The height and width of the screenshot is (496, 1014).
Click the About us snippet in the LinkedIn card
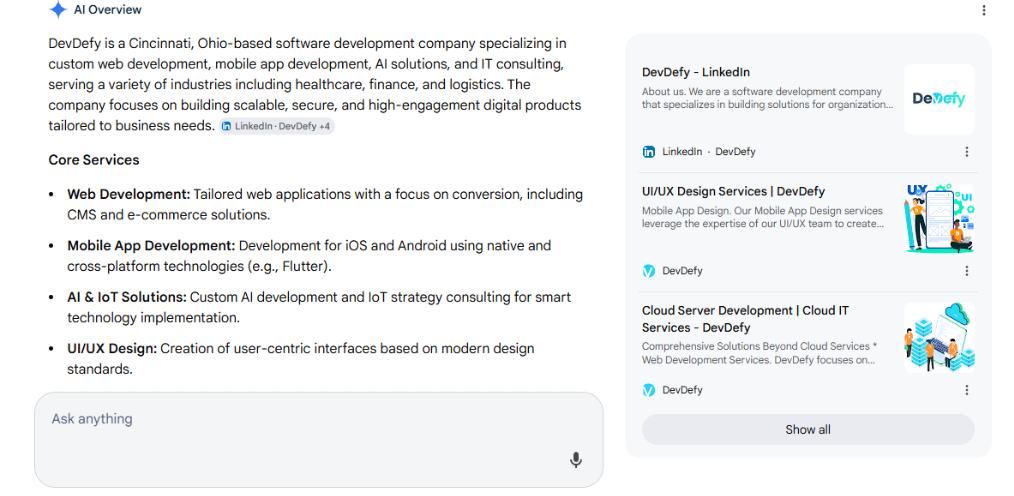[768, 98]
